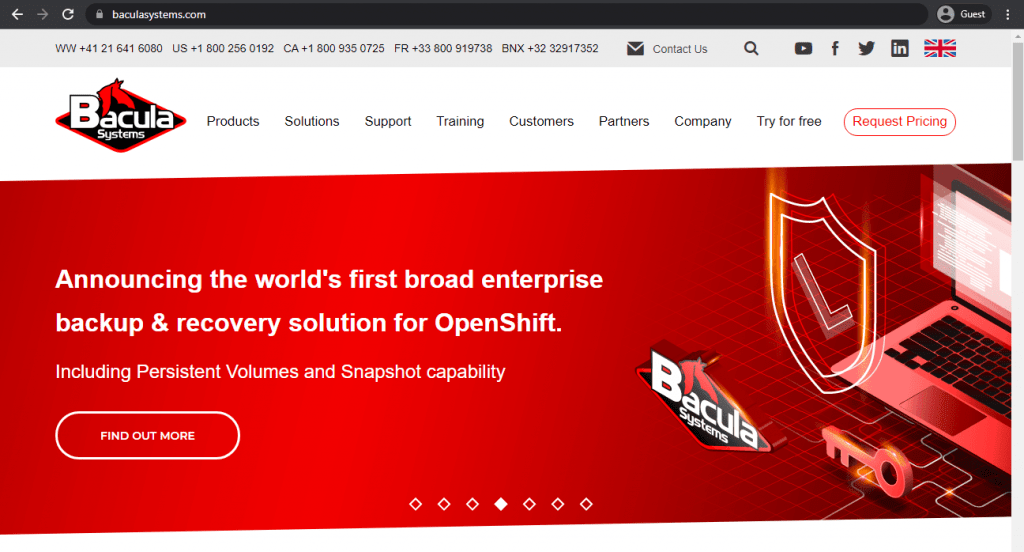The image size is (1024, 552).
Task: Open the Twitter profile icon
Action: 867,48
